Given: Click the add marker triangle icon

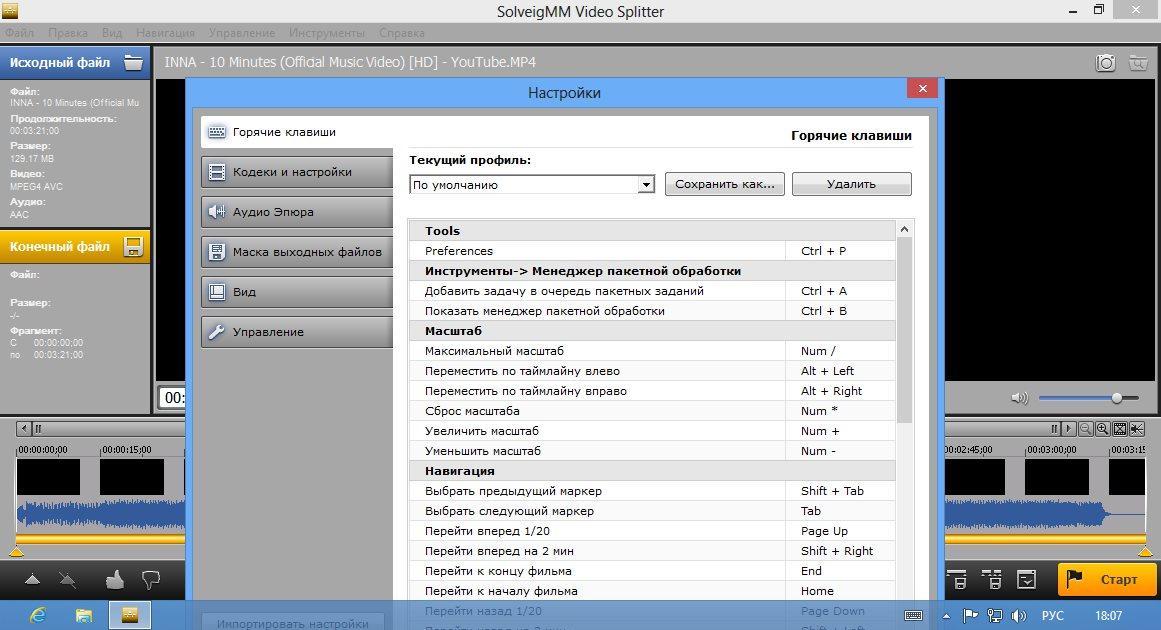Looking at the screenshot, I should pyautogui.click(x=33, y=579).
